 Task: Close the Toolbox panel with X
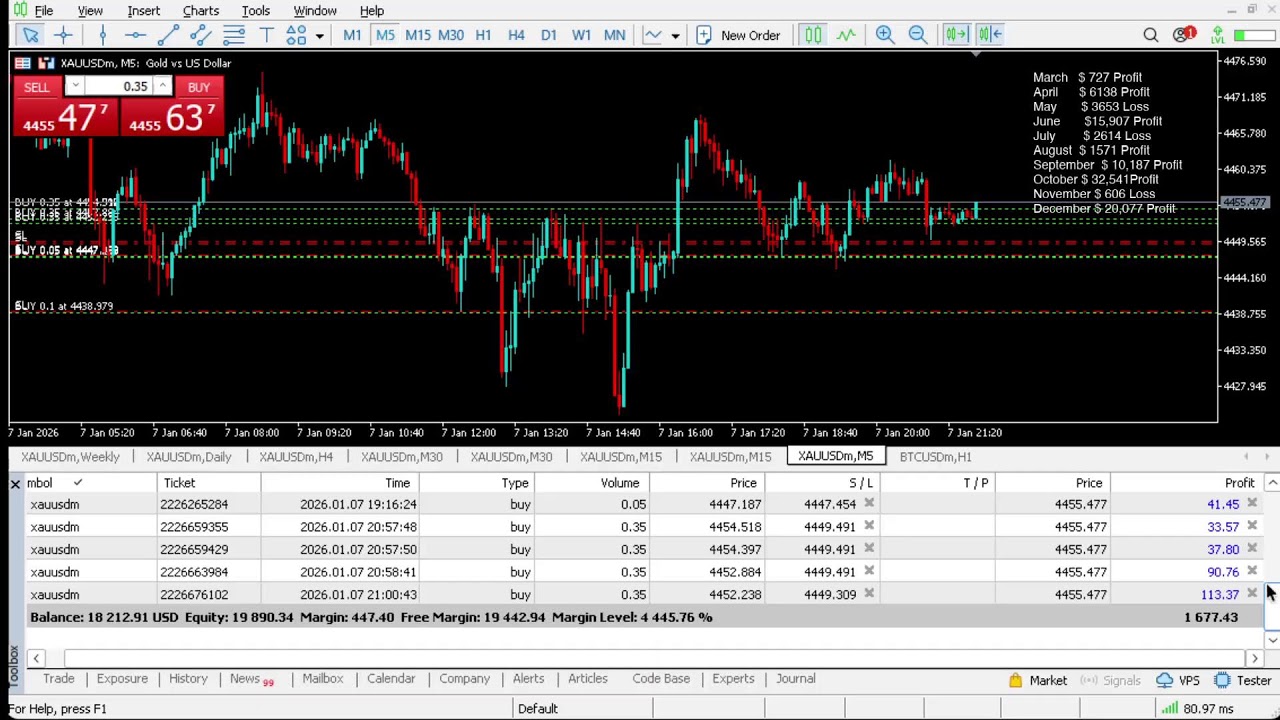coord(15,484)
